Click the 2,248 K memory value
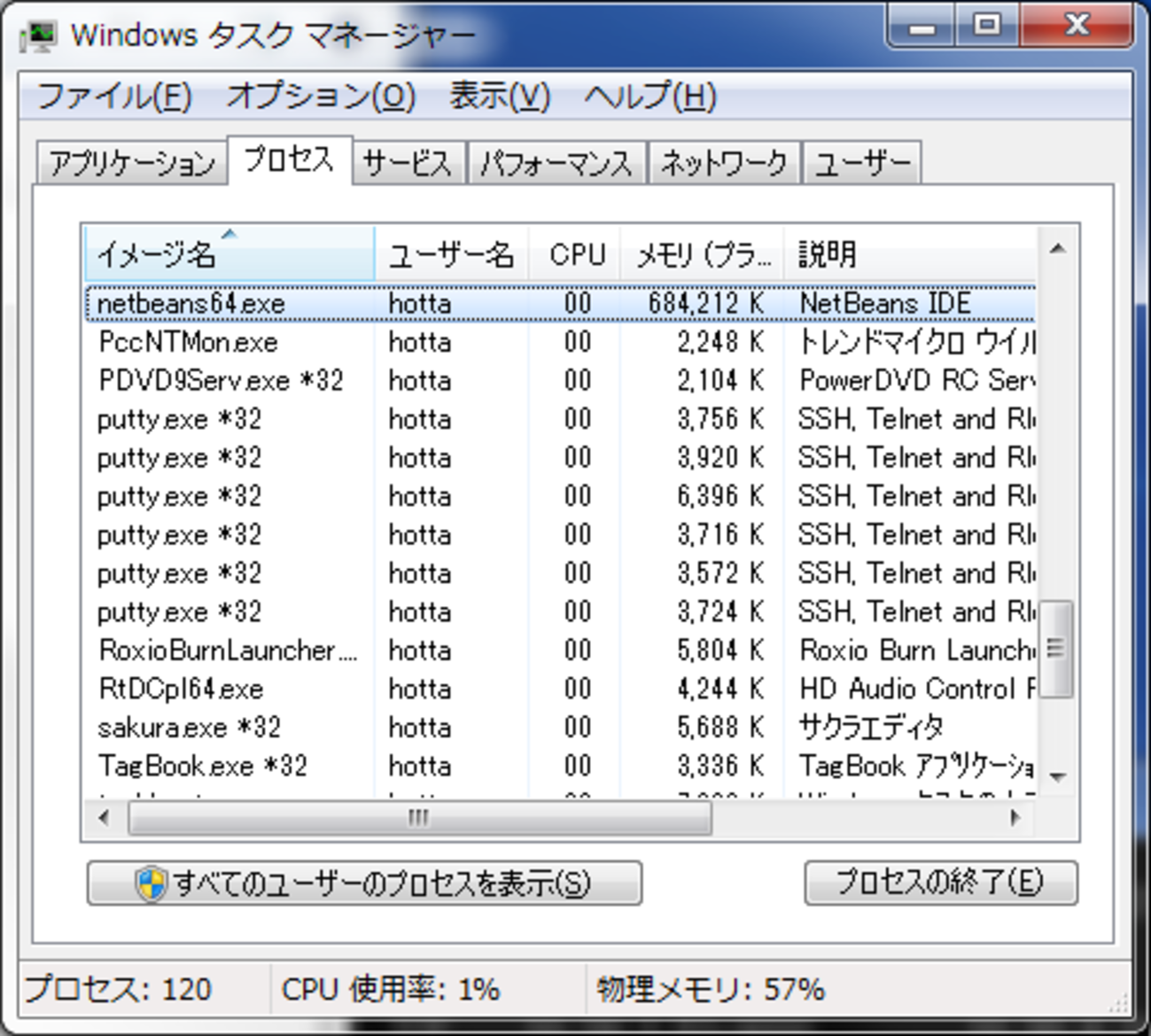This screenshot has width=1151, height=1036. [x=720, y=342]
